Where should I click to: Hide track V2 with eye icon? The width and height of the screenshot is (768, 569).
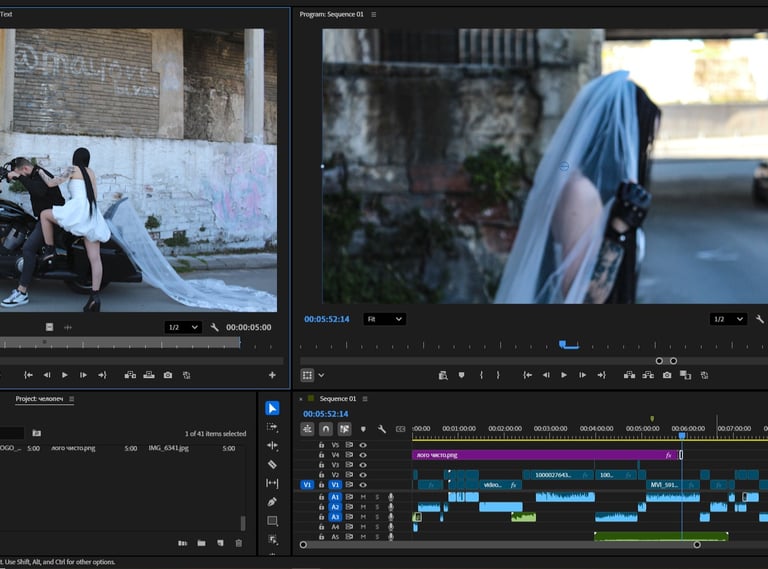[363, 475]
